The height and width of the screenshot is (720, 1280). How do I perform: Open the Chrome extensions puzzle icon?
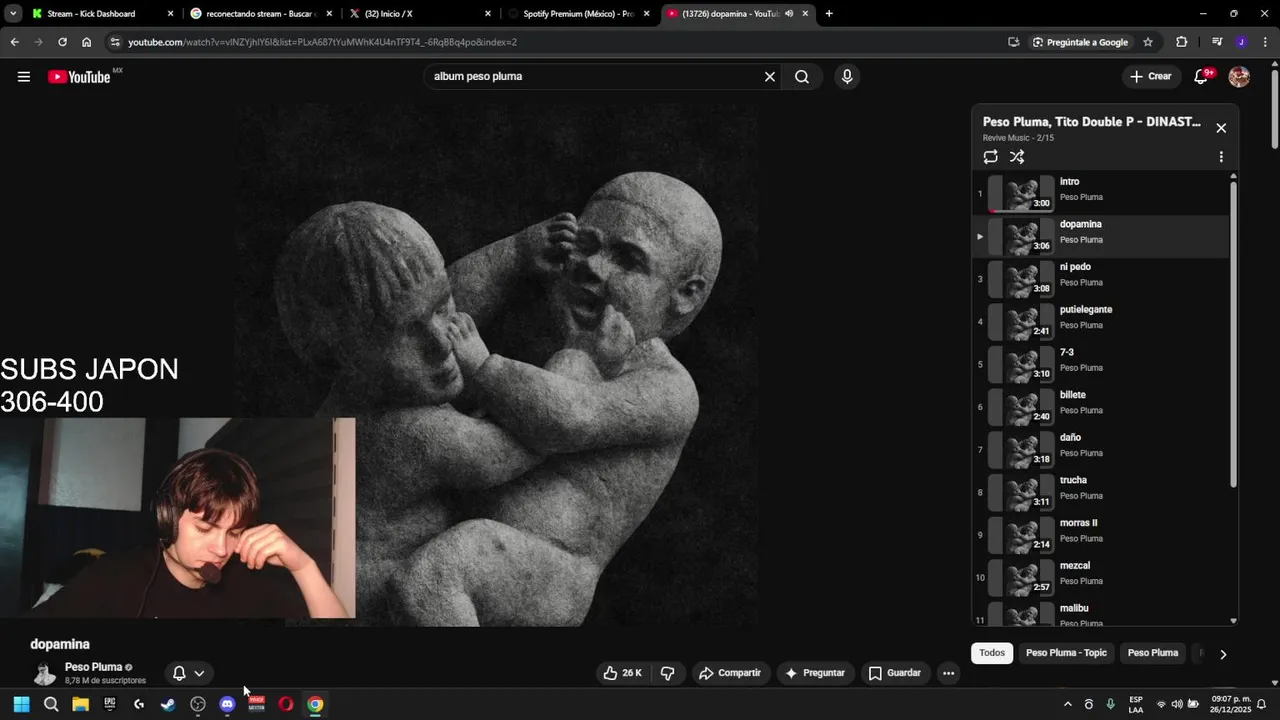[x=1182, y=42]
